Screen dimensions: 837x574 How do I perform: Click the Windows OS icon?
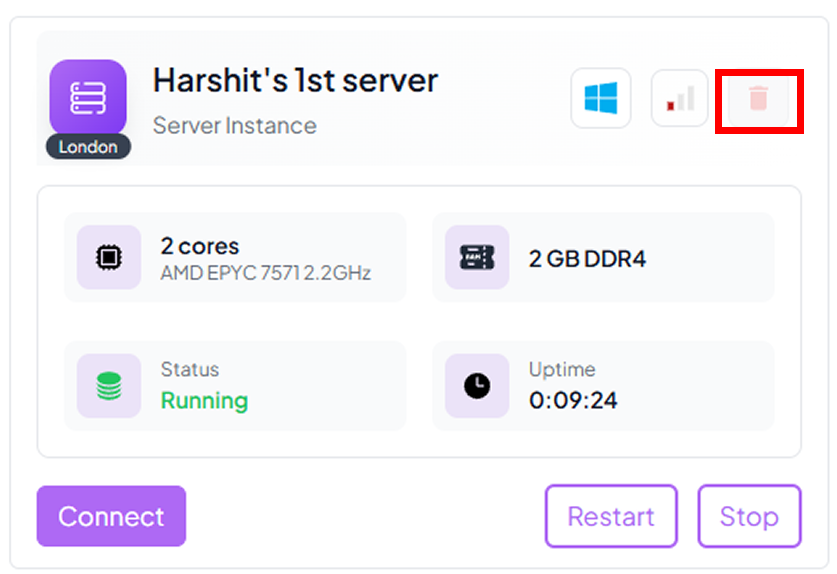click(601, 98)
